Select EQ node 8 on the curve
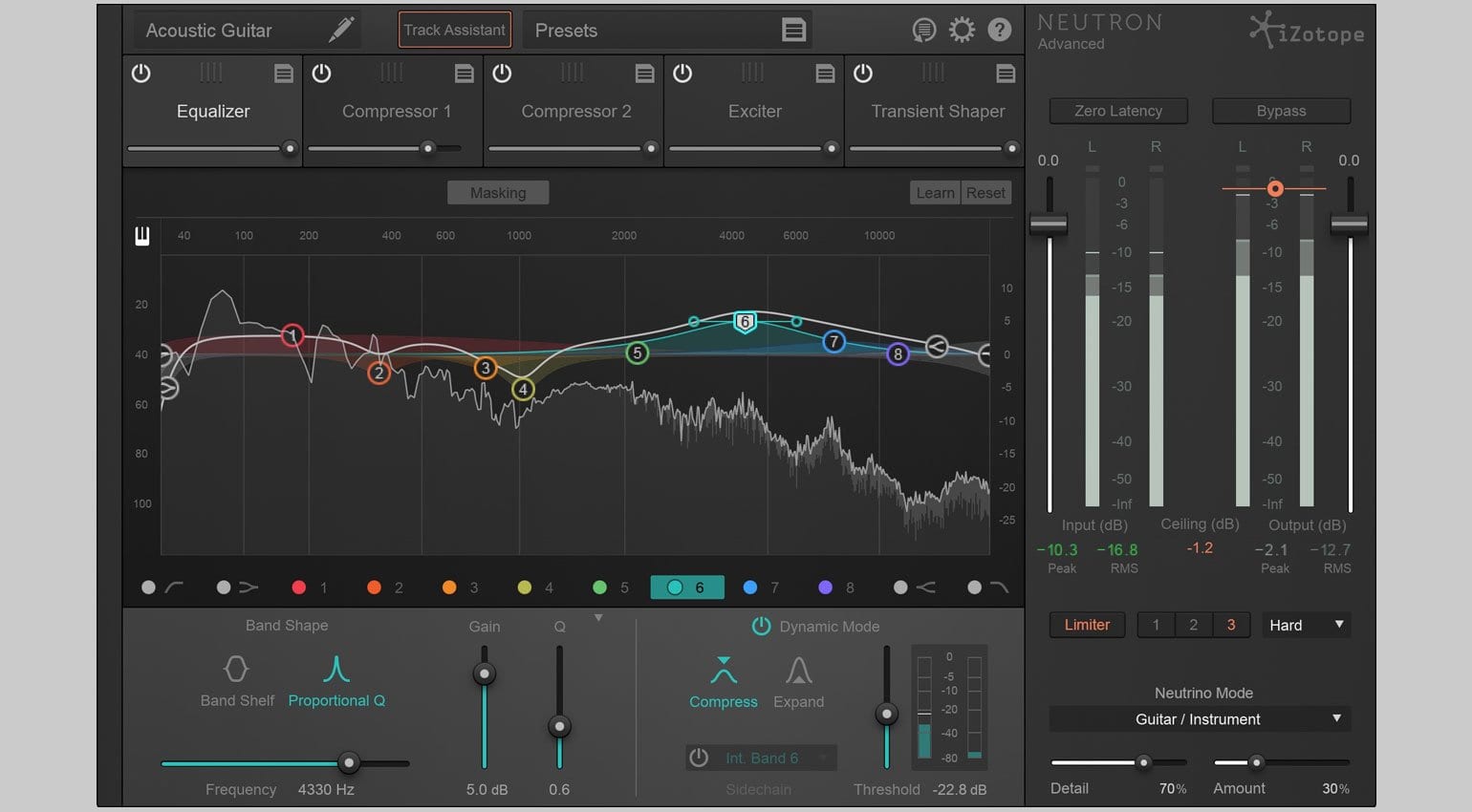This screenshot has width=1472, height=812. click(898, 354)
